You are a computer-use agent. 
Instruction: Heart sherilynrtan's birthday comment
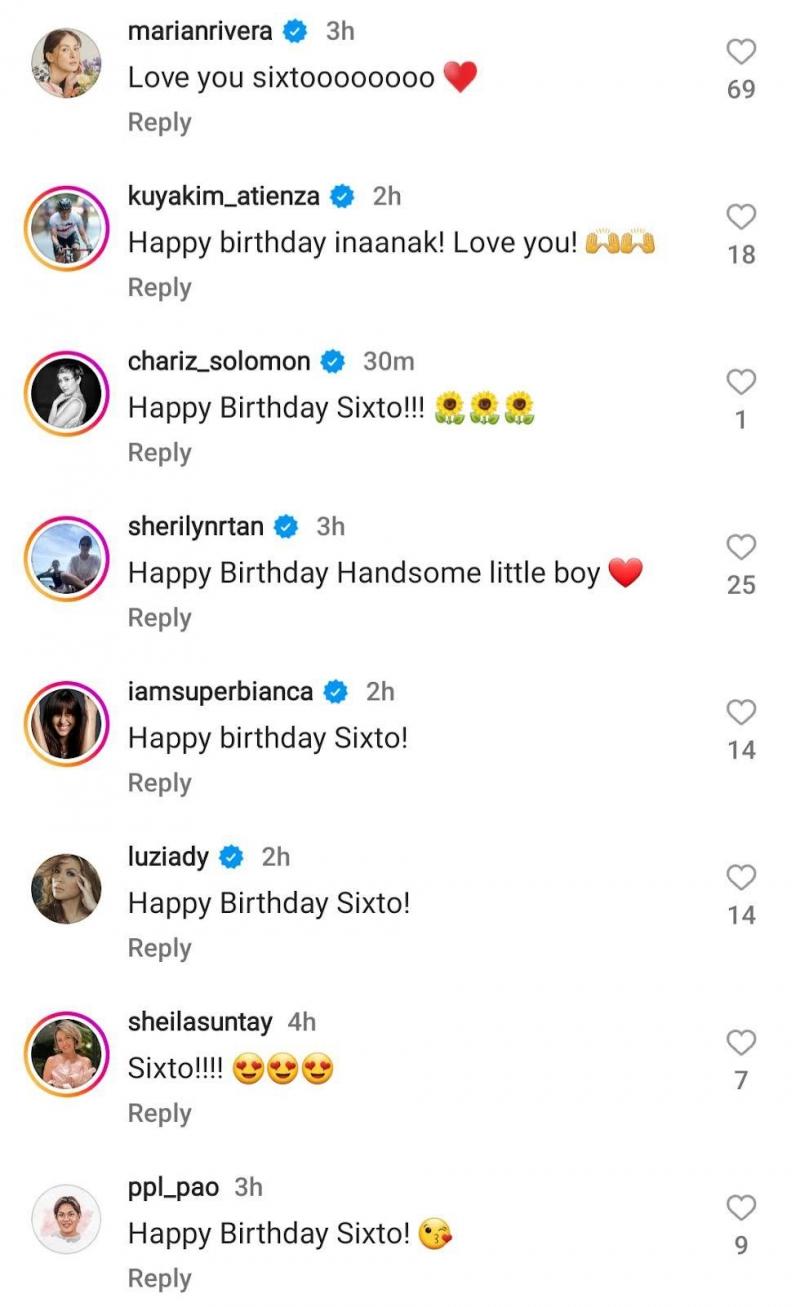pos(741,547)
